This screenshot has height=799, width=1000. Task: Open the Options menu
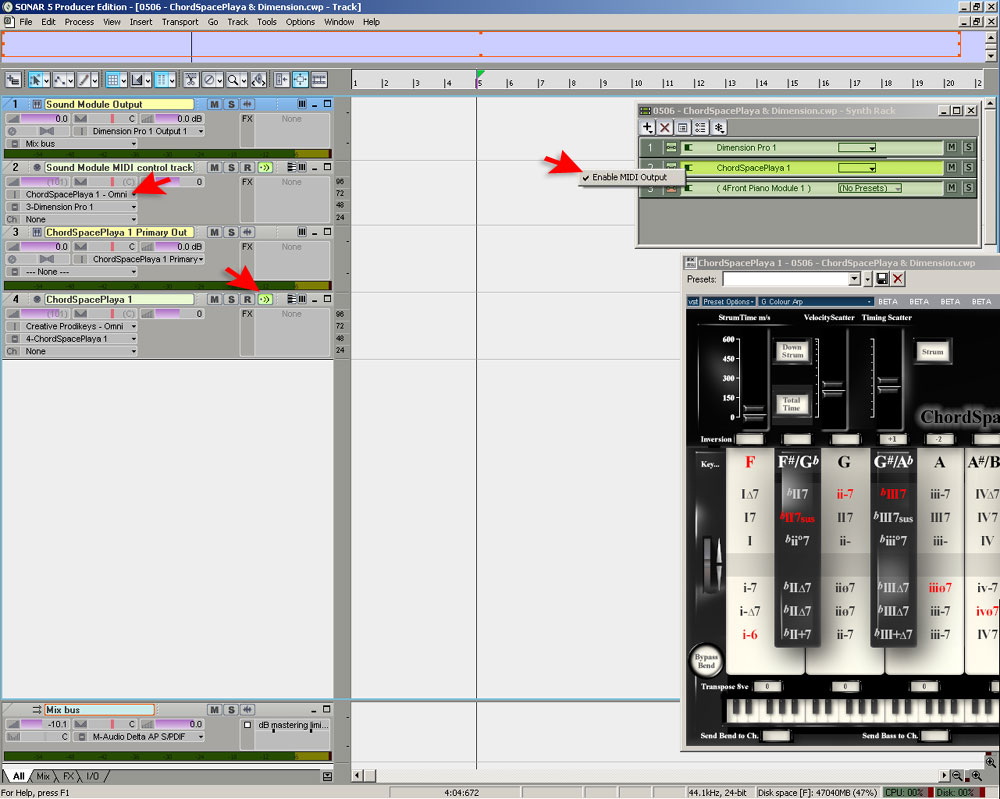coord(300,22)
